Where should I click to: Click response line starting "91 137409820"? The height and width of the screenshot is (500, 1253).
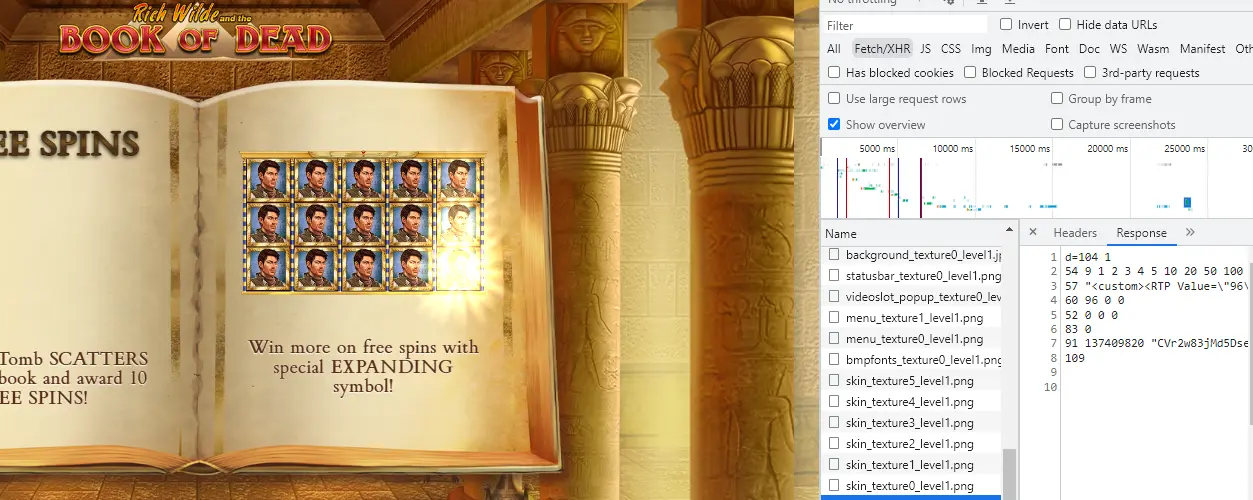point(1157,343)
